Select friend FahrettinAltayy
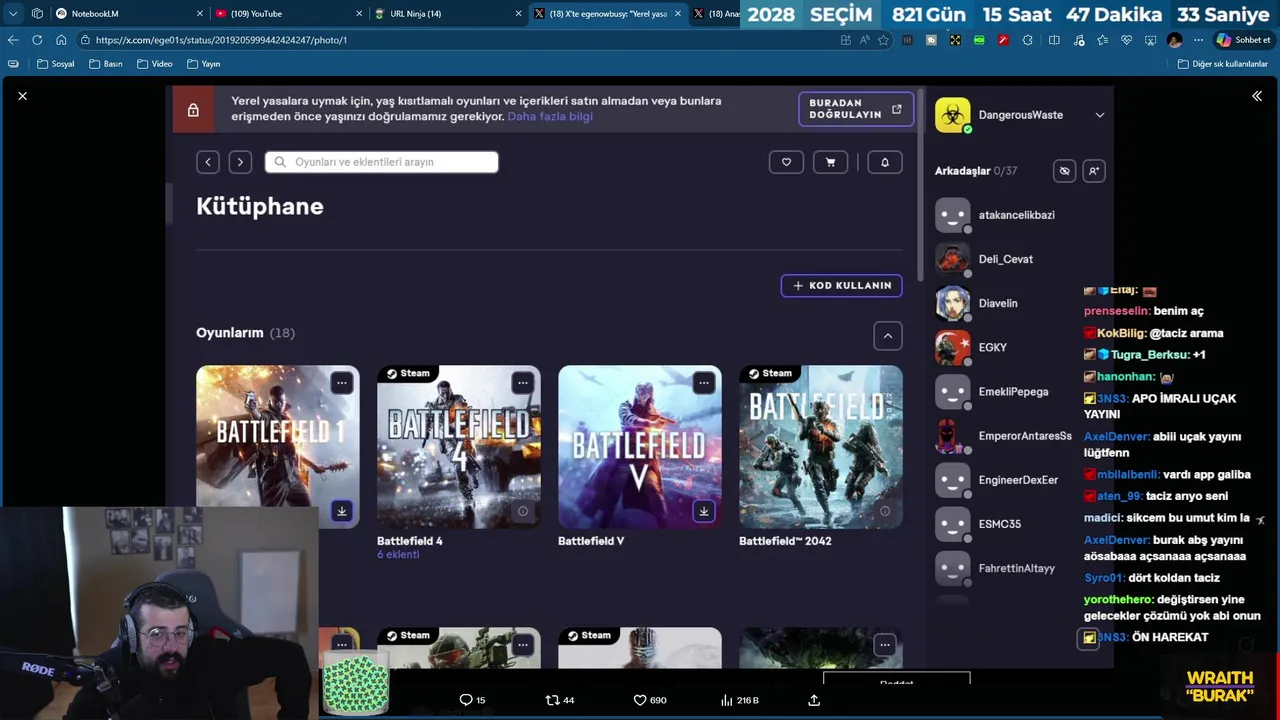 (x=1017, y=568)
